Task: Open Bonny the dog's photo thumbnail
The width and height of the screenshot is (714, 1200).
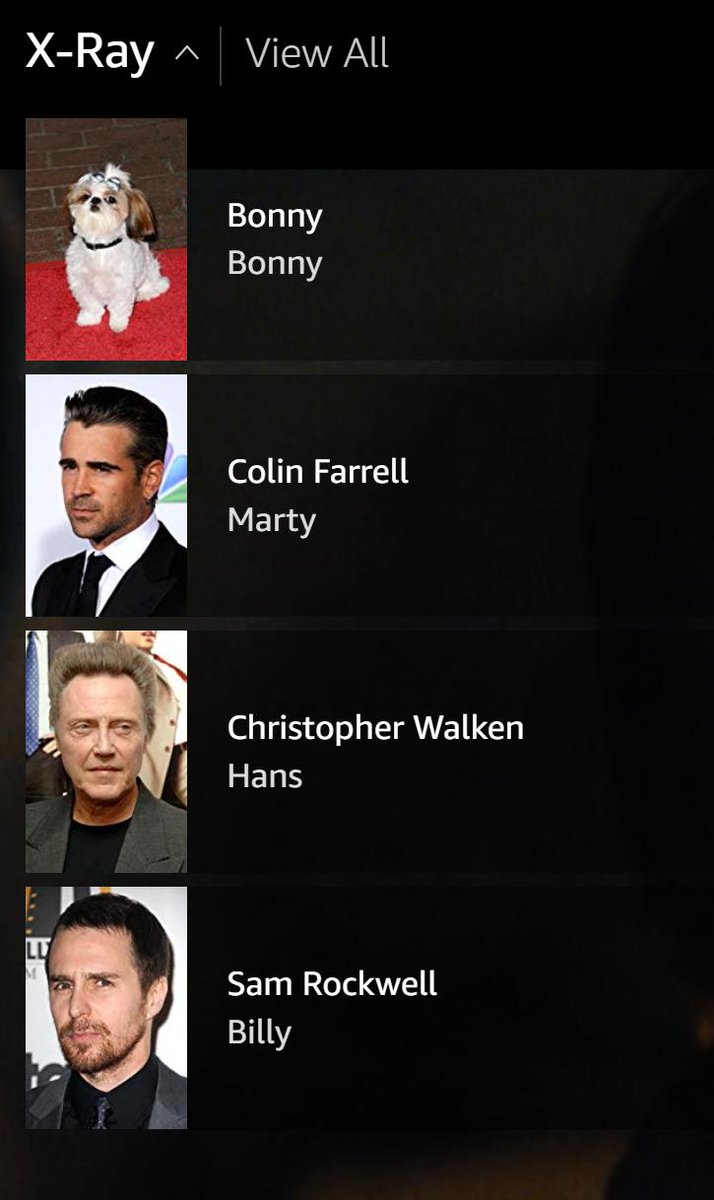Action: (x=106, y=239)
